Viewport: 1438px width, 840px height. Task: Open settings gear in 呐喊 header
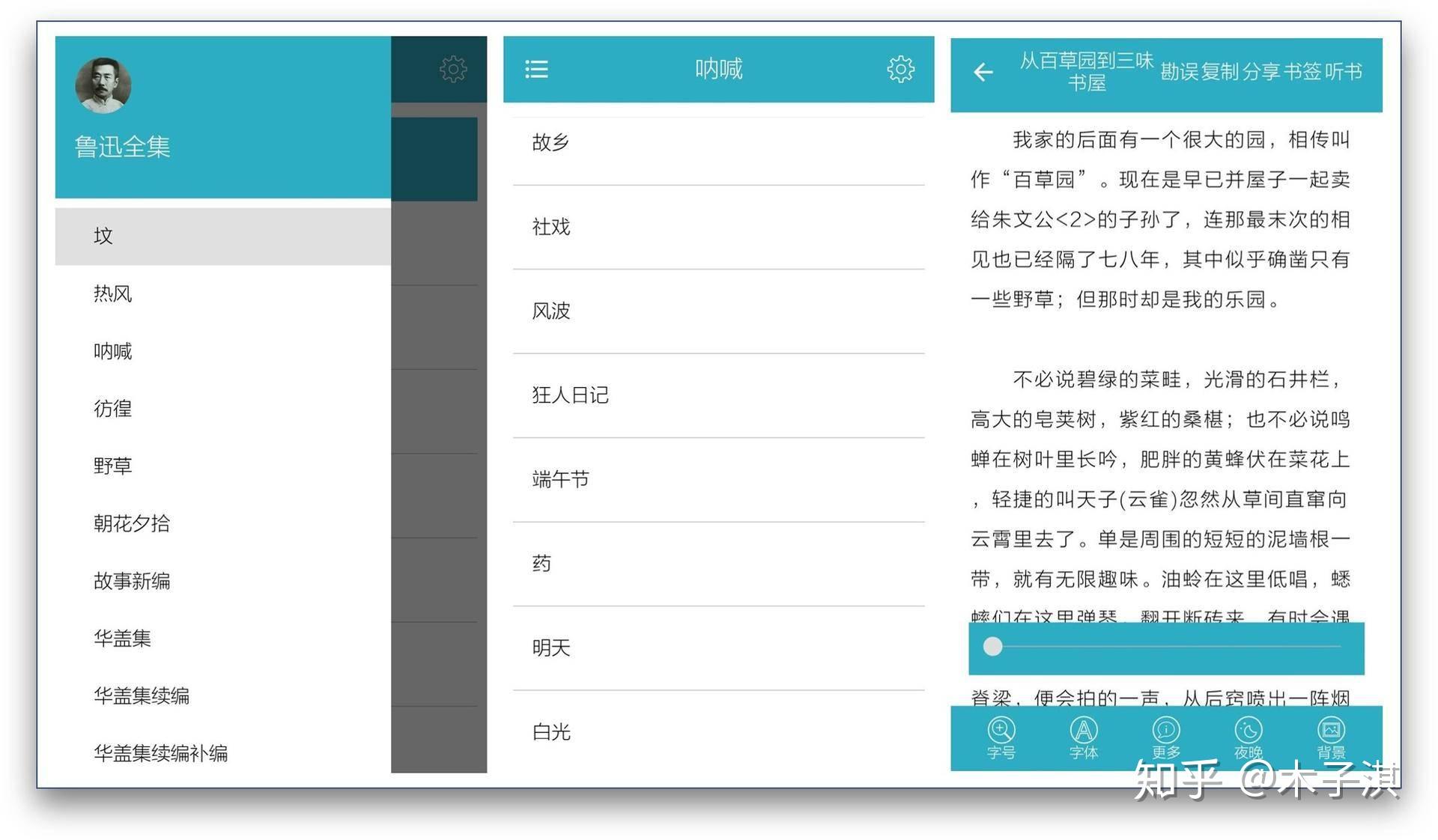(900, 70)
